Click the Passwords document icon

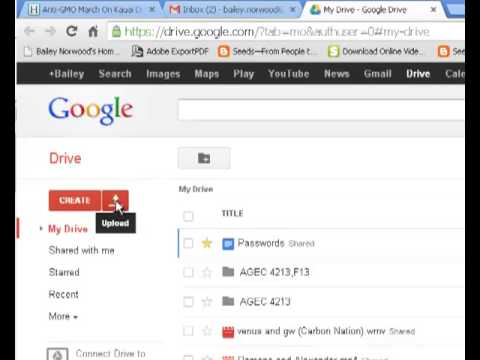point(228,244)
